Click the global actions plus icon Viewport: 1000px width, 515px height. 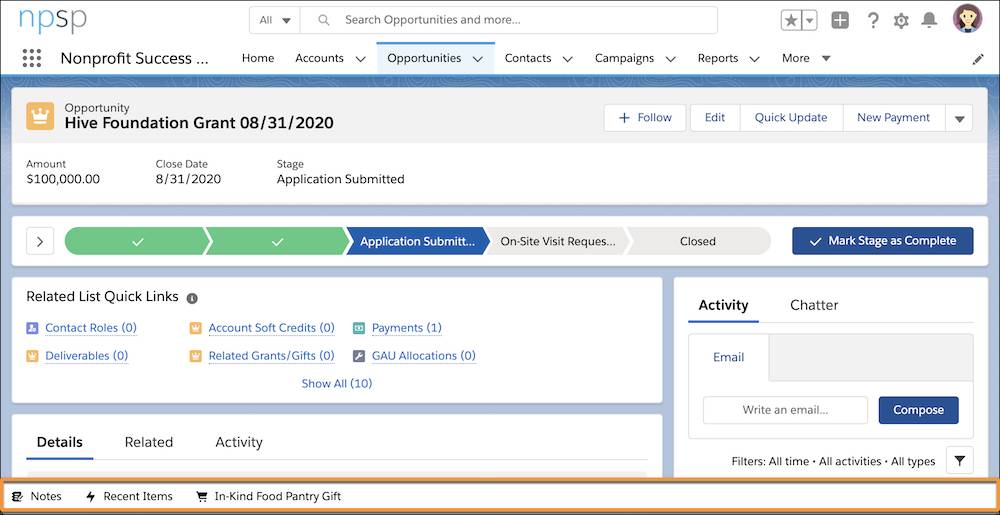840,20
